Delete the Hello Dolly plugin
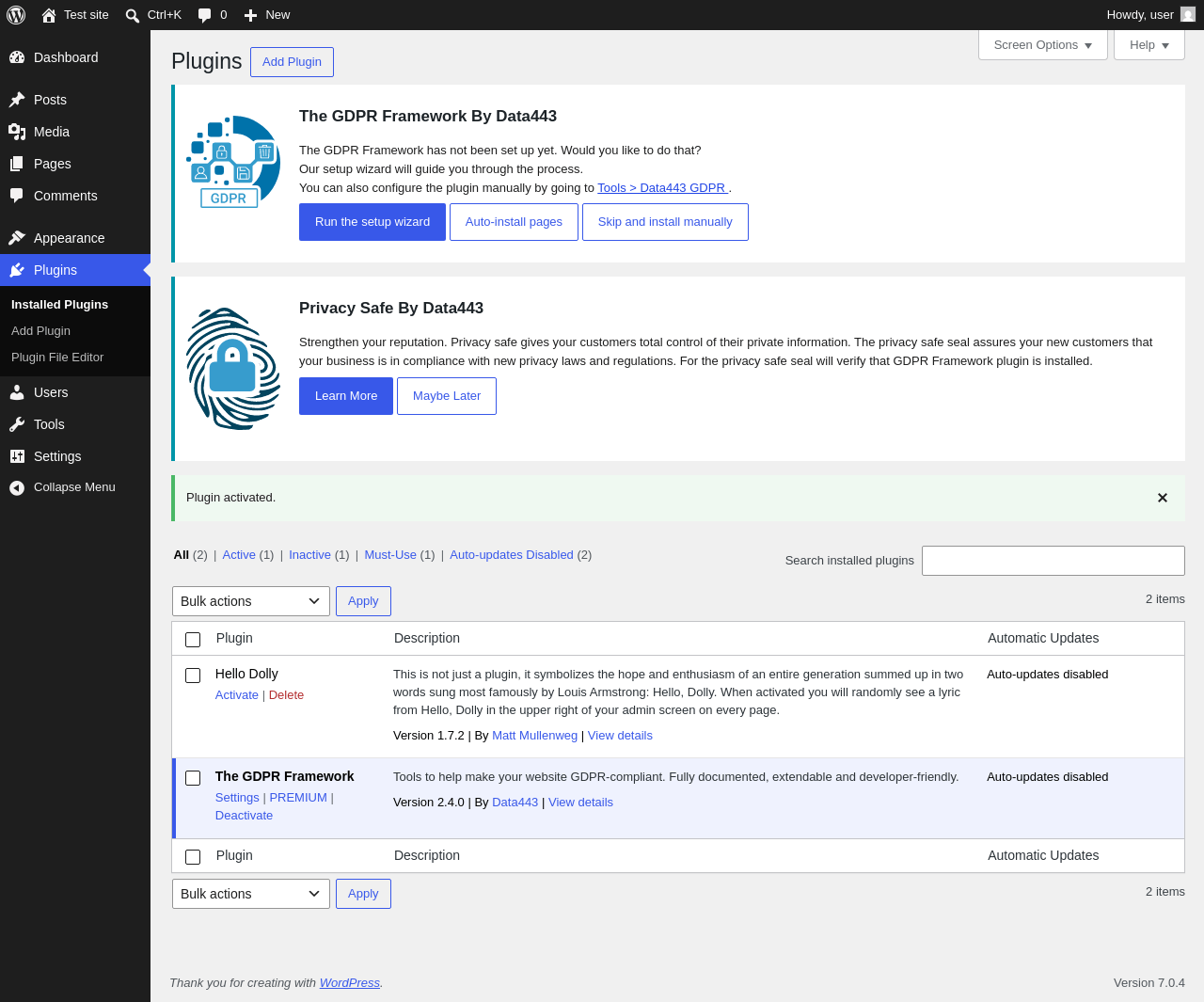1204x1002 pixels. (x=286, y=695)
